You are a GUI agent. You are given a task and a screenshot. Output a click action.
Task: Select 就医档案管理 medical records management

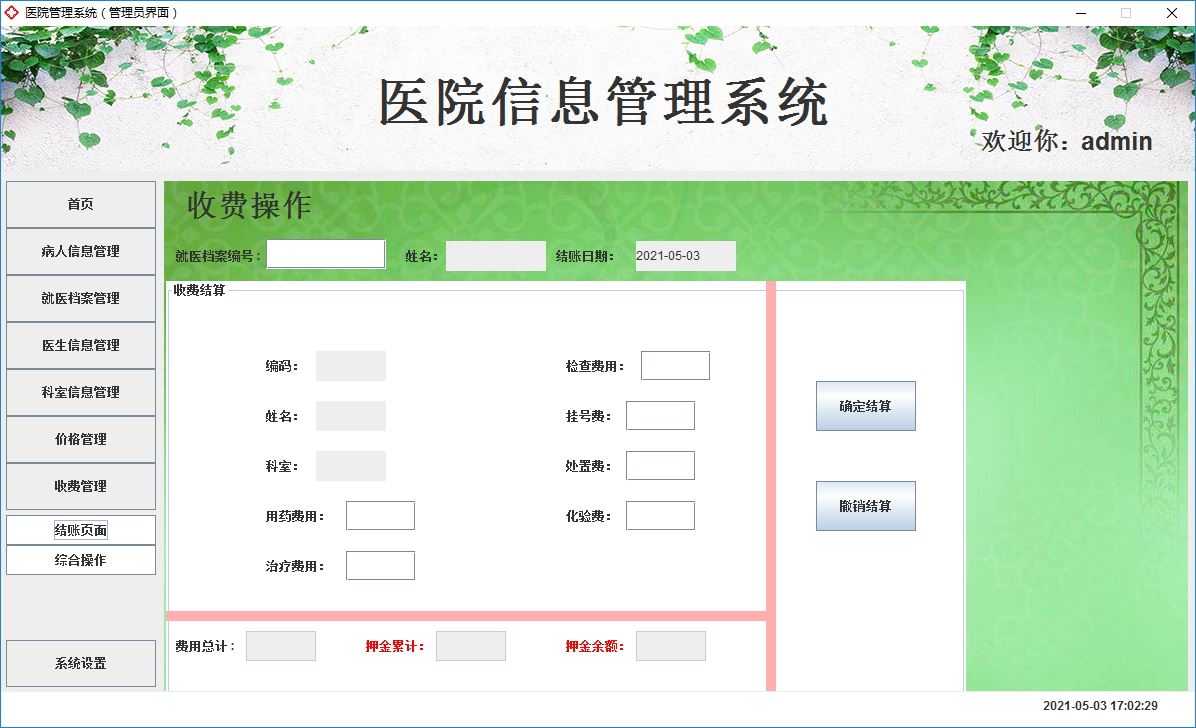[80, 298]
